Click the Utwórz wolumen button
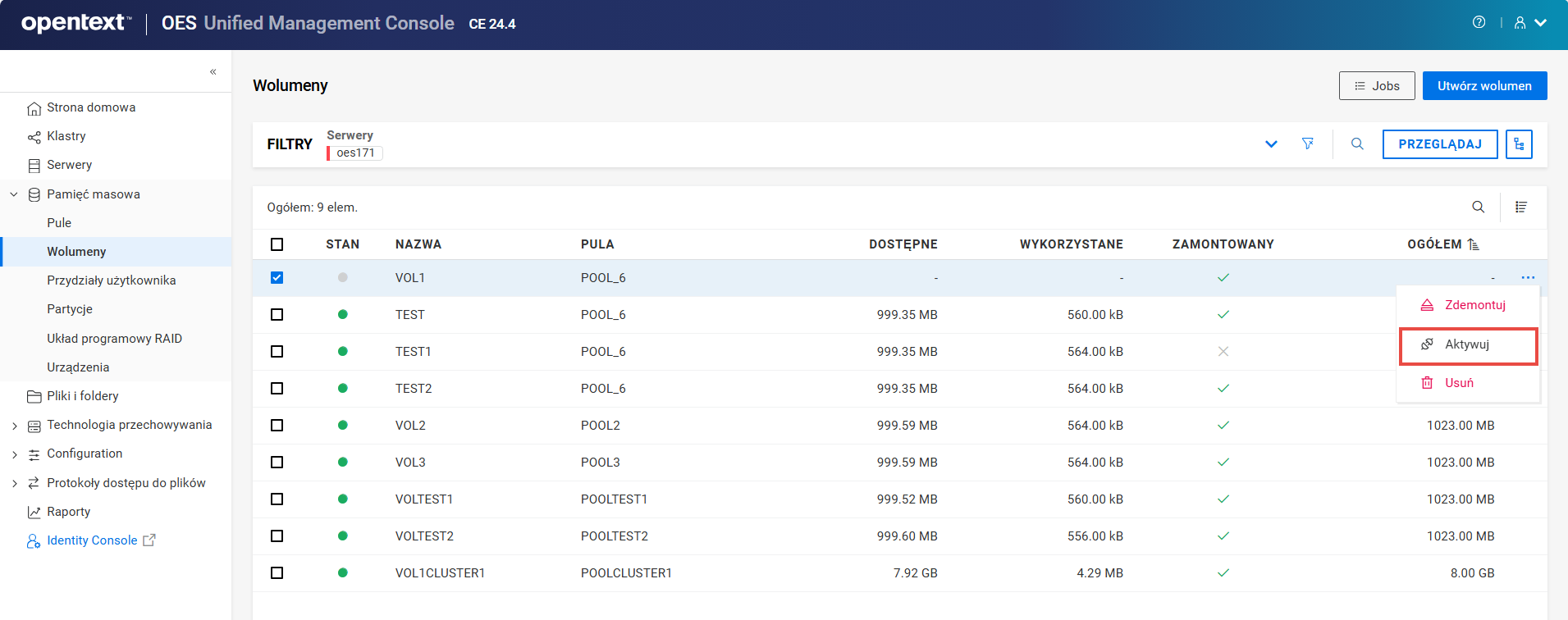This screenshot has width=1568, height=620. pos(1484,86)
